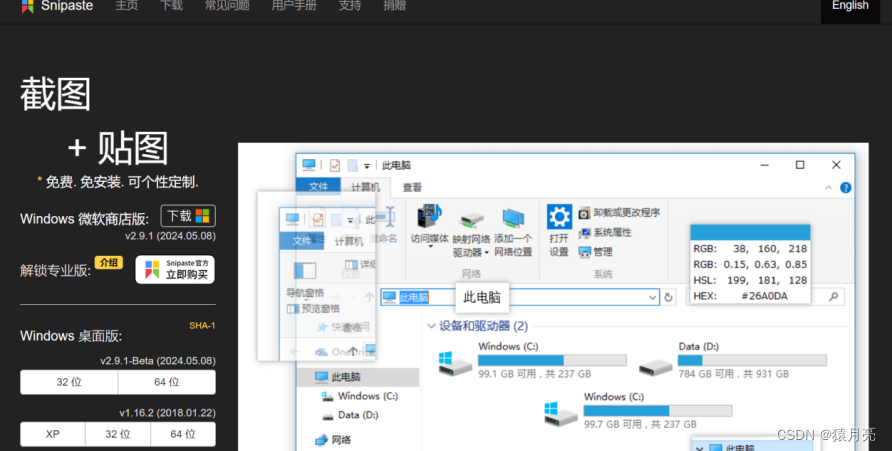The image size is (892, 451).
Task: Select 网络 in the navigation tree
Action: coord(341,440)
